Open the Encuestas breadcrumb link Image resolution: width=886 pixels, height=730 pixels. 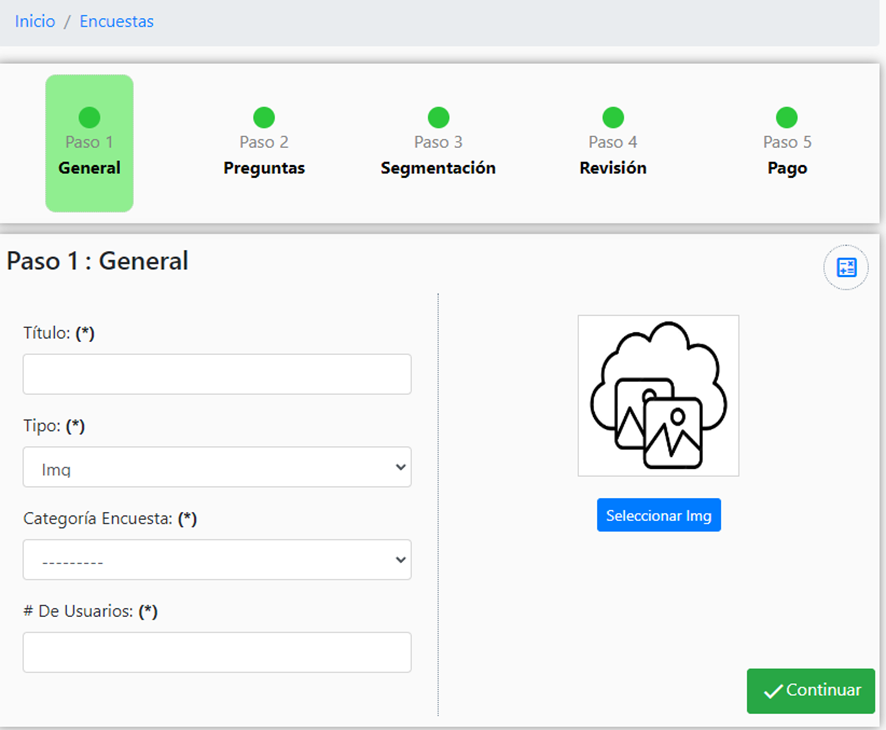(x=116, y=21)
